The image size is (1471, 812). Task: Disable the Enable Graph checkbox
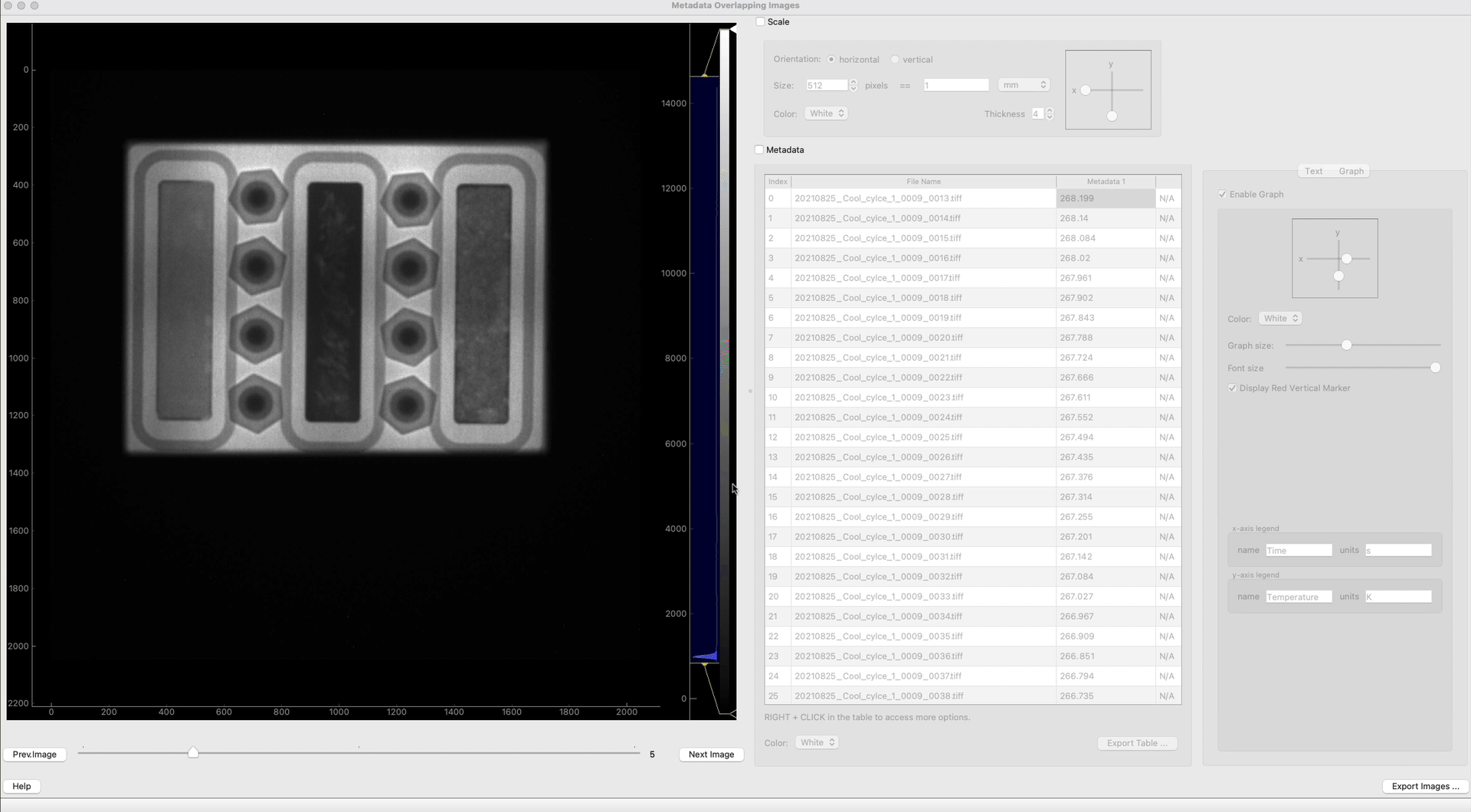(1222, 195)
